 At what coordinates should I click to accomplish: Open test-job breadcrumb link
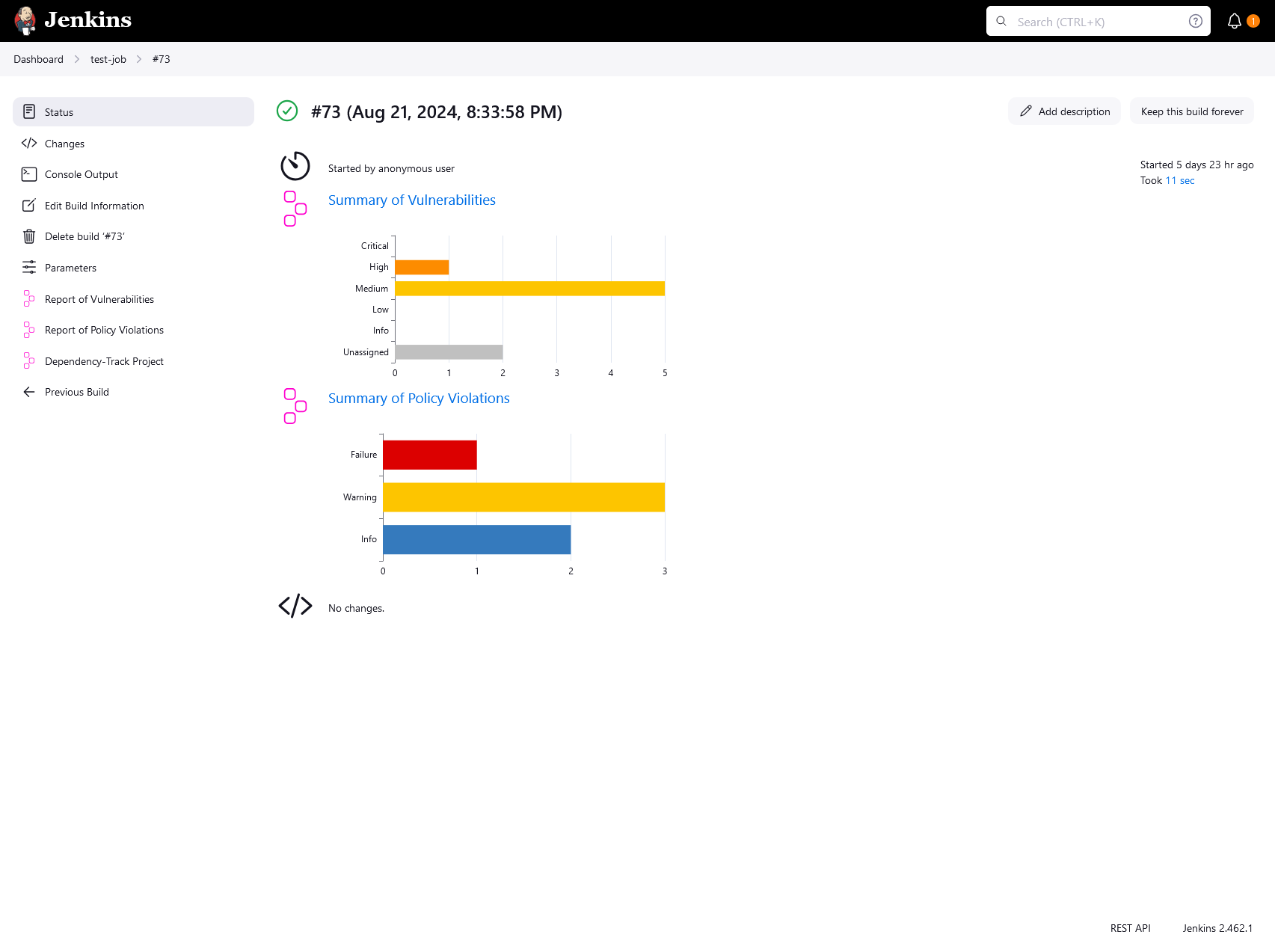point(108,59)
